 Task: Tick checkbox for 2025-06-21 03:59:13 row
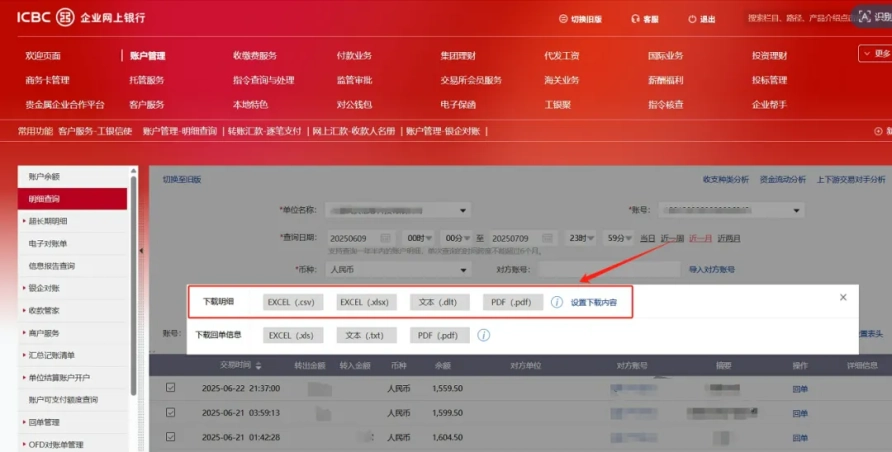[x=171, y=412]
